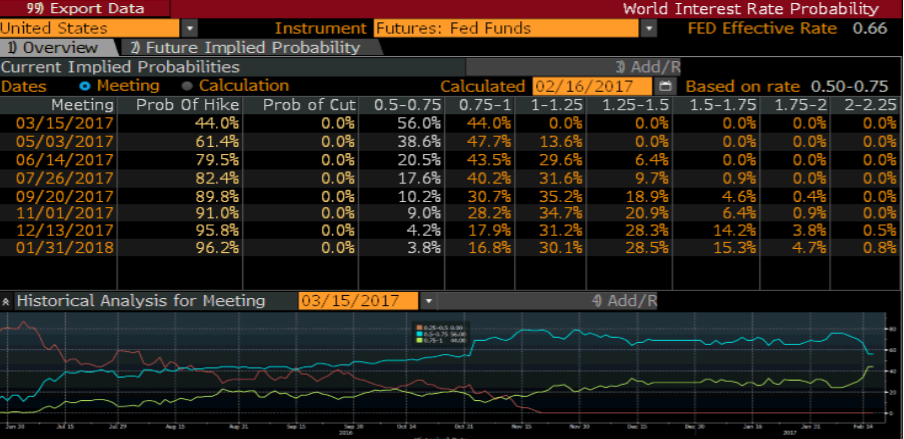Click the dropdown arrow beside historical meeting date
This screenshot has height=439, width=904.
tap(428, 301)
